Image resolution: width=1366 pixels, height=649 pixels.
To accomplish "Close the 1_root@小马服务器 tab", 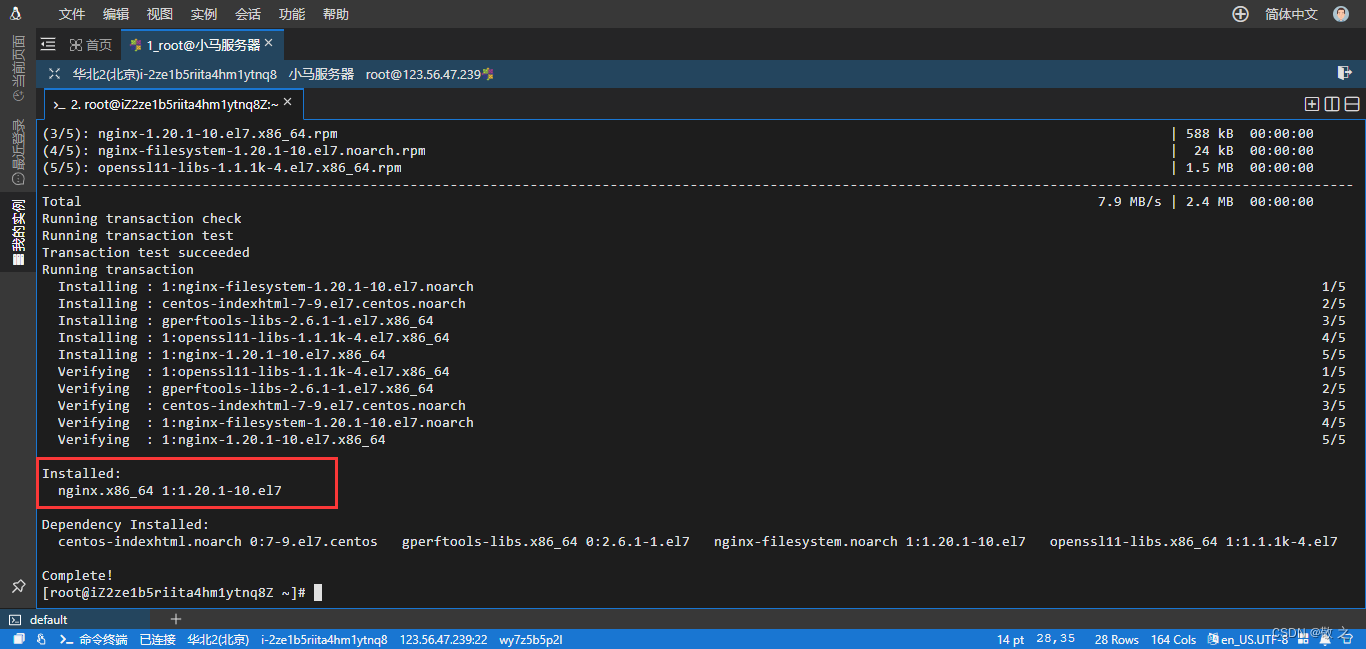I will 270,44.
